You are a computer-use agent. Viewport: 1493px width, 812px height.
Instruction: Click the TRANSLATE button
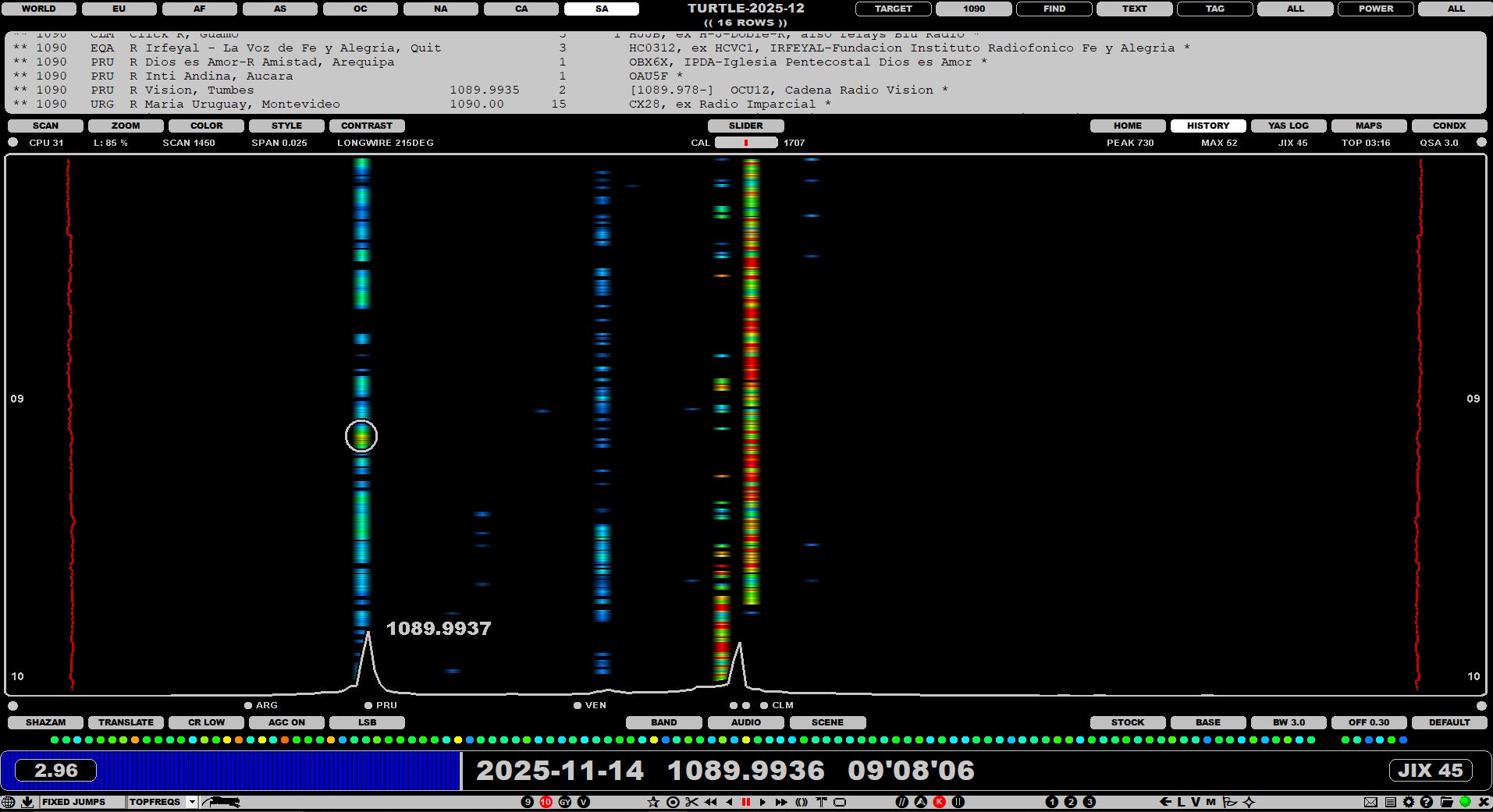[x=126, y=722]
